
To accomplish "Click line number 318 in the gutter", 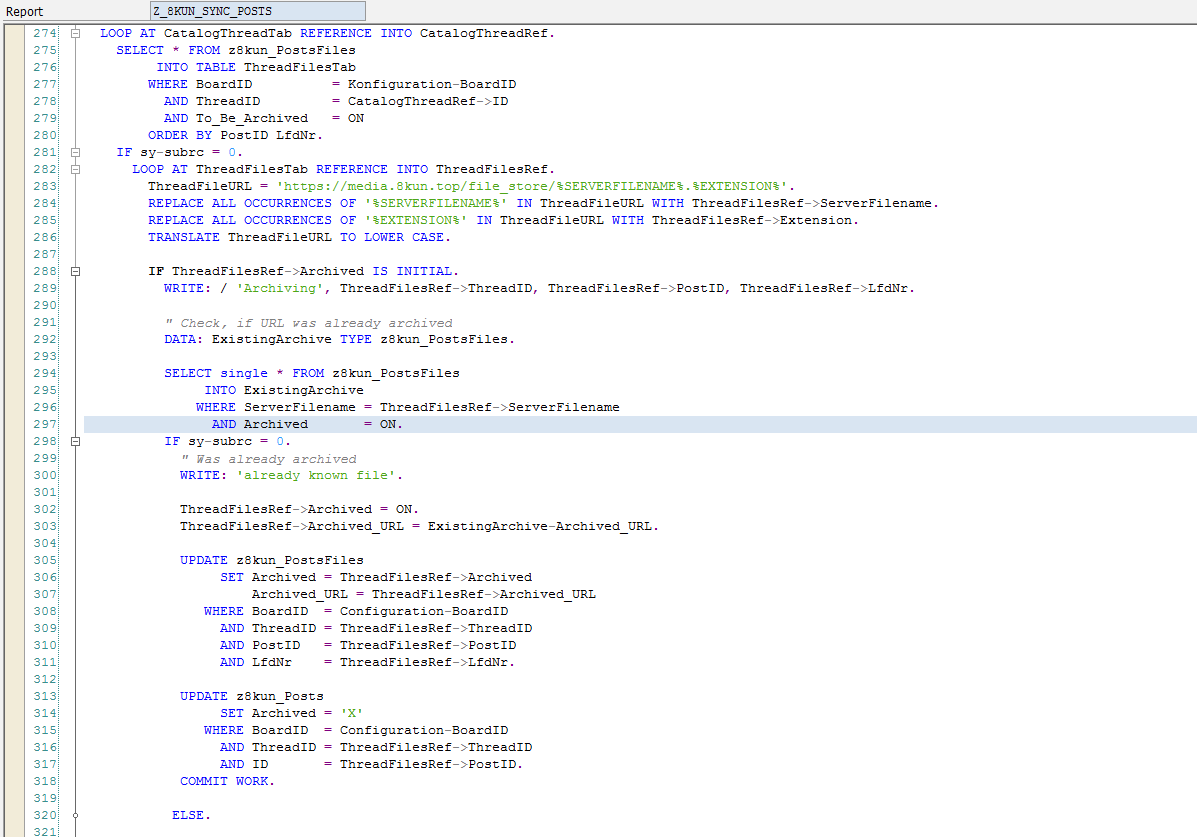I will click(45, 781).
